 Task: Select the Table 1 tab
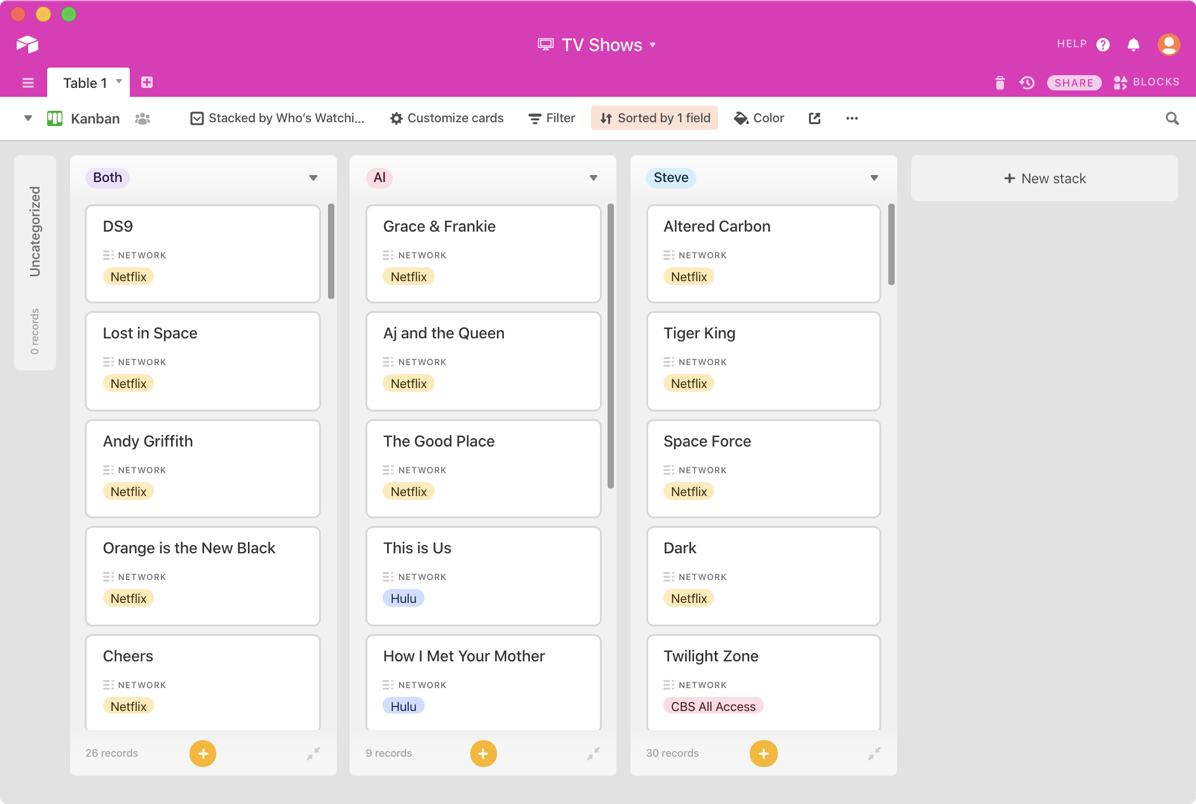click(84, 83)
